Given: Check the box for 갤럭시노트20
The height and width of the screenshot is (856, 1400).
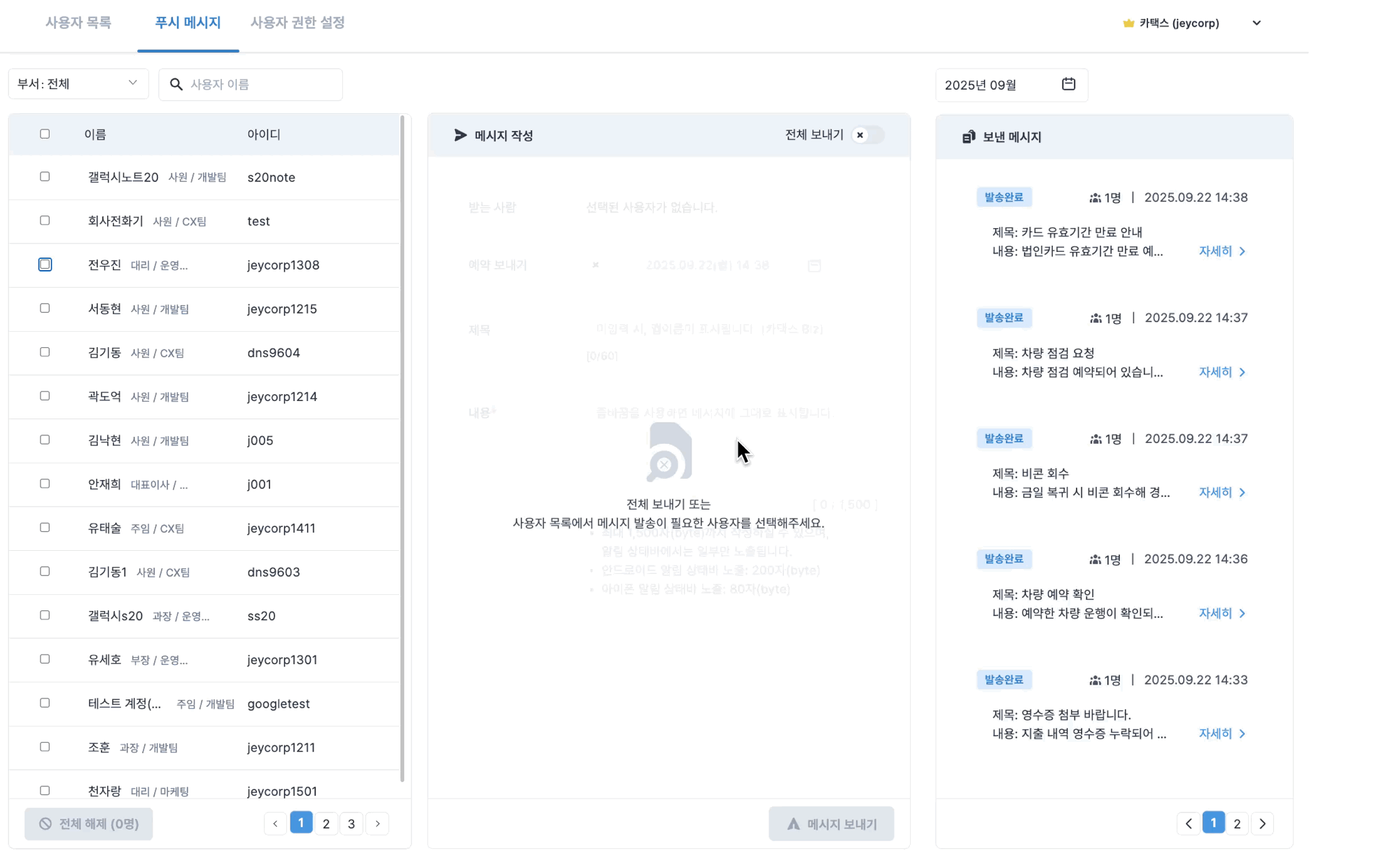Looking at the screenshot, I should coord(45,176).
